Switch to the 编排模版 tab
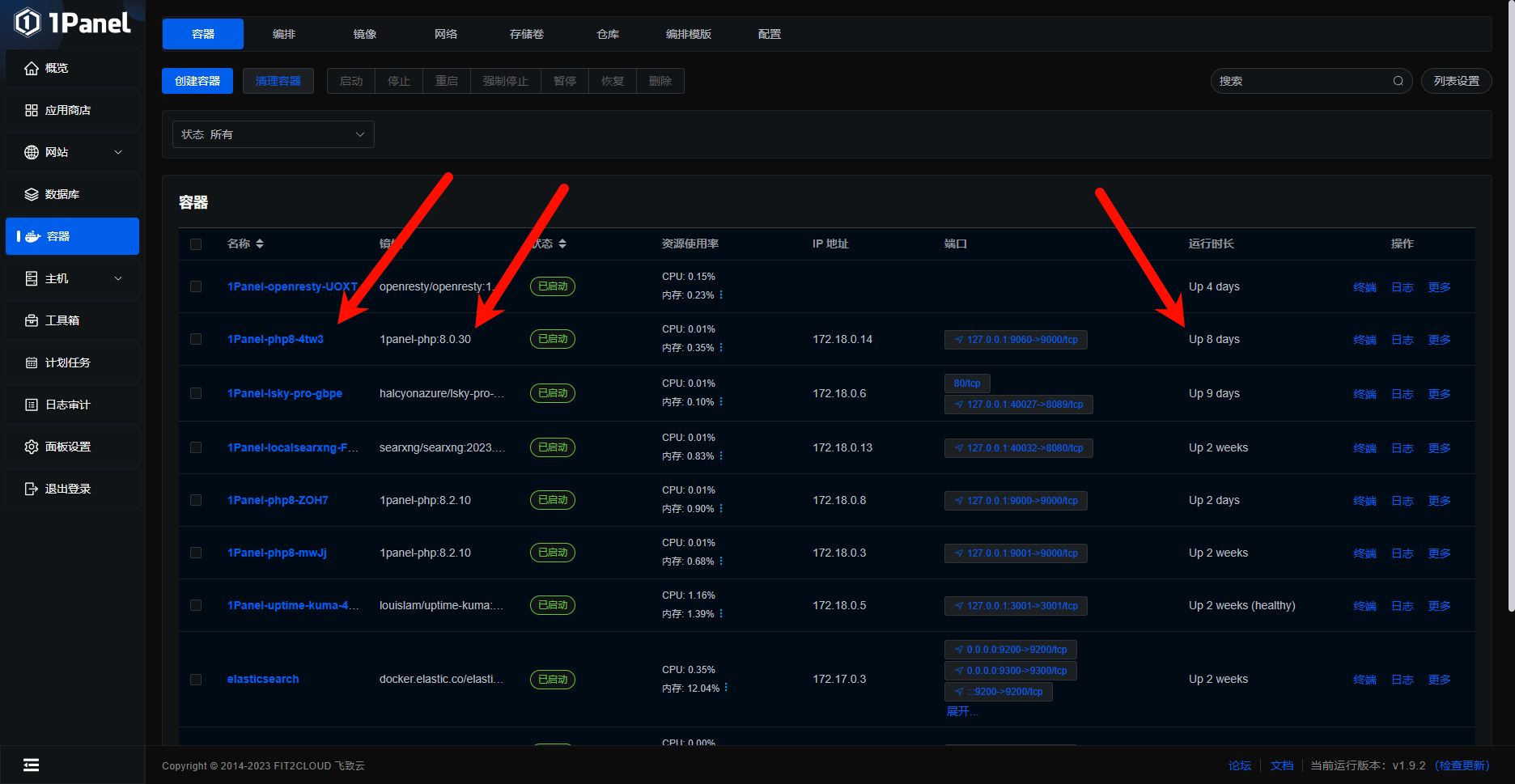The height and width of the screenshot is (784, 1515). [689, 34]
